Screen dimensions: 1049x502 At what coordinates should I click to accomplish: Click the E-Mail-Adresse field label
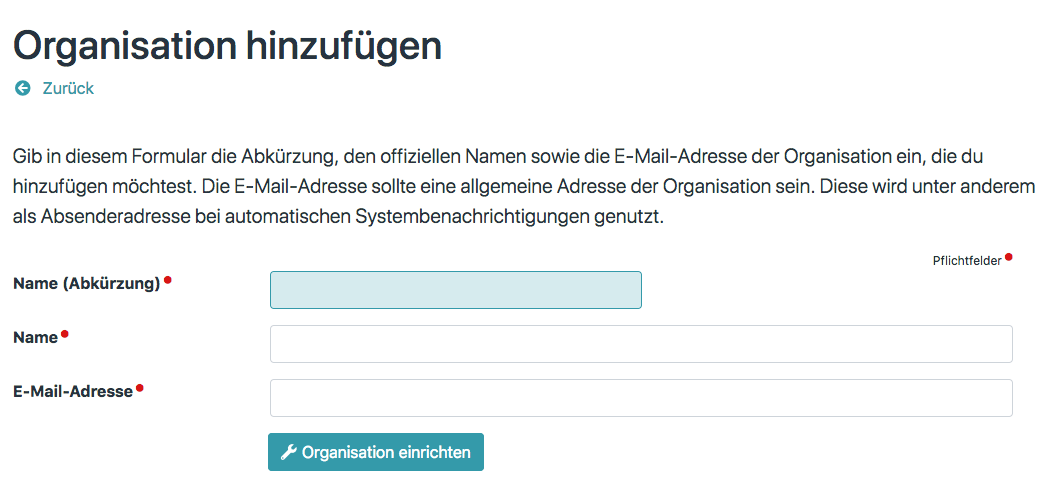(73, 392)
